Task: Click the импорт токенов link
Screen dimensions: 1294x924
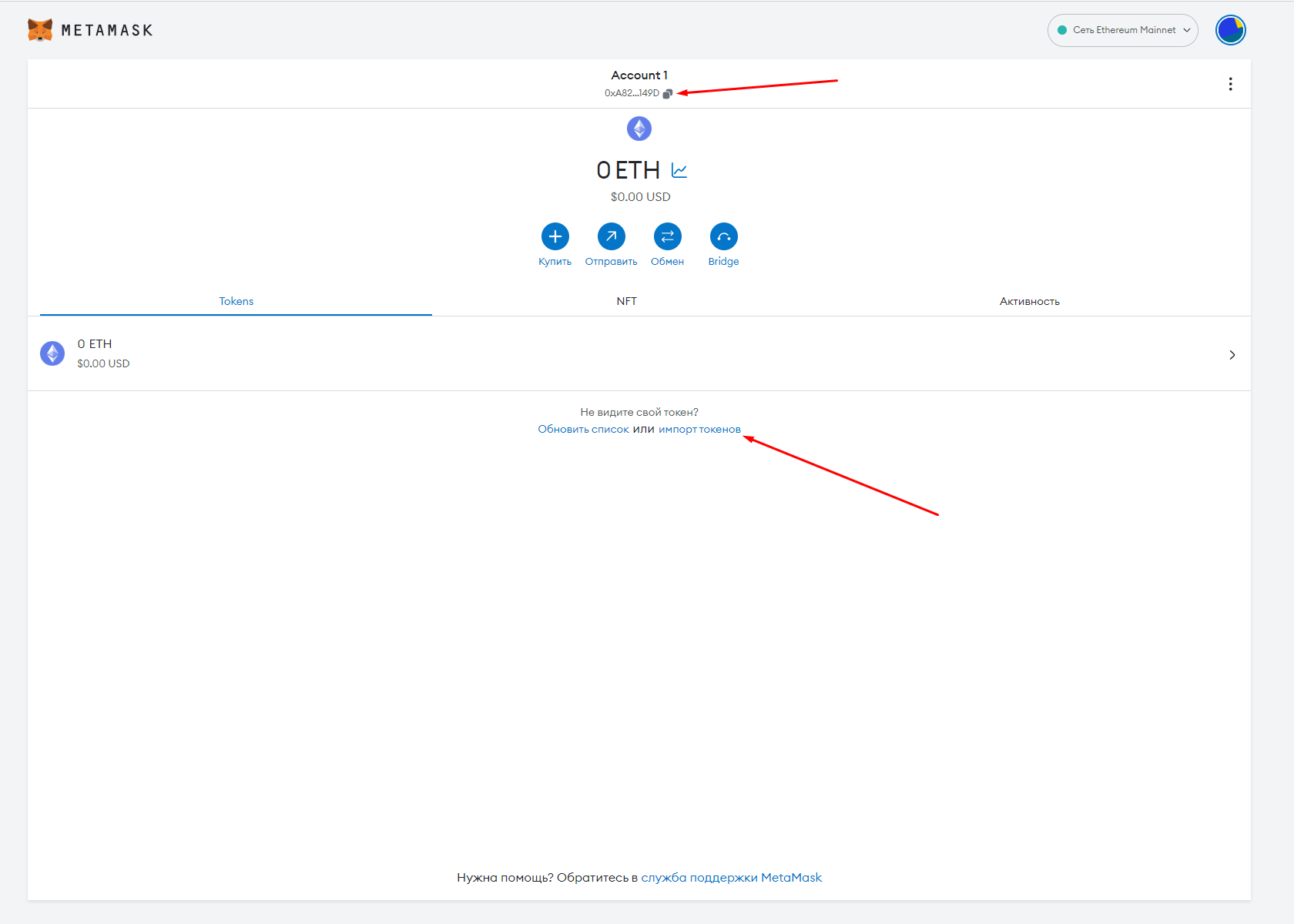Action: point(699,429)
